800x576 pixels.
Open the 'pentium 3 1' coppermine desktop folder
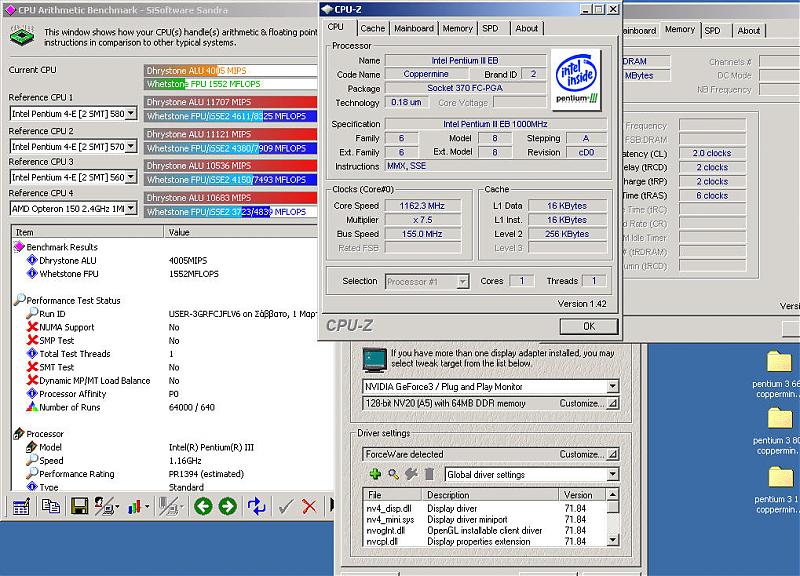pos(780,477)
